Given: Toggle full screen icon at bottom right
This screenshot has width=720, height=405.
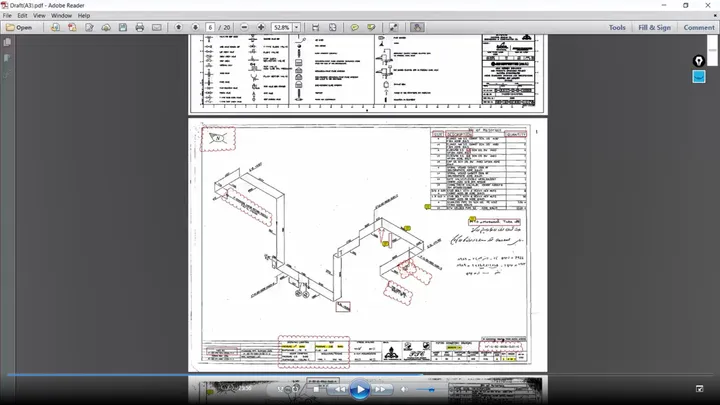Looking at the screenshot, I should click(699, 389).
